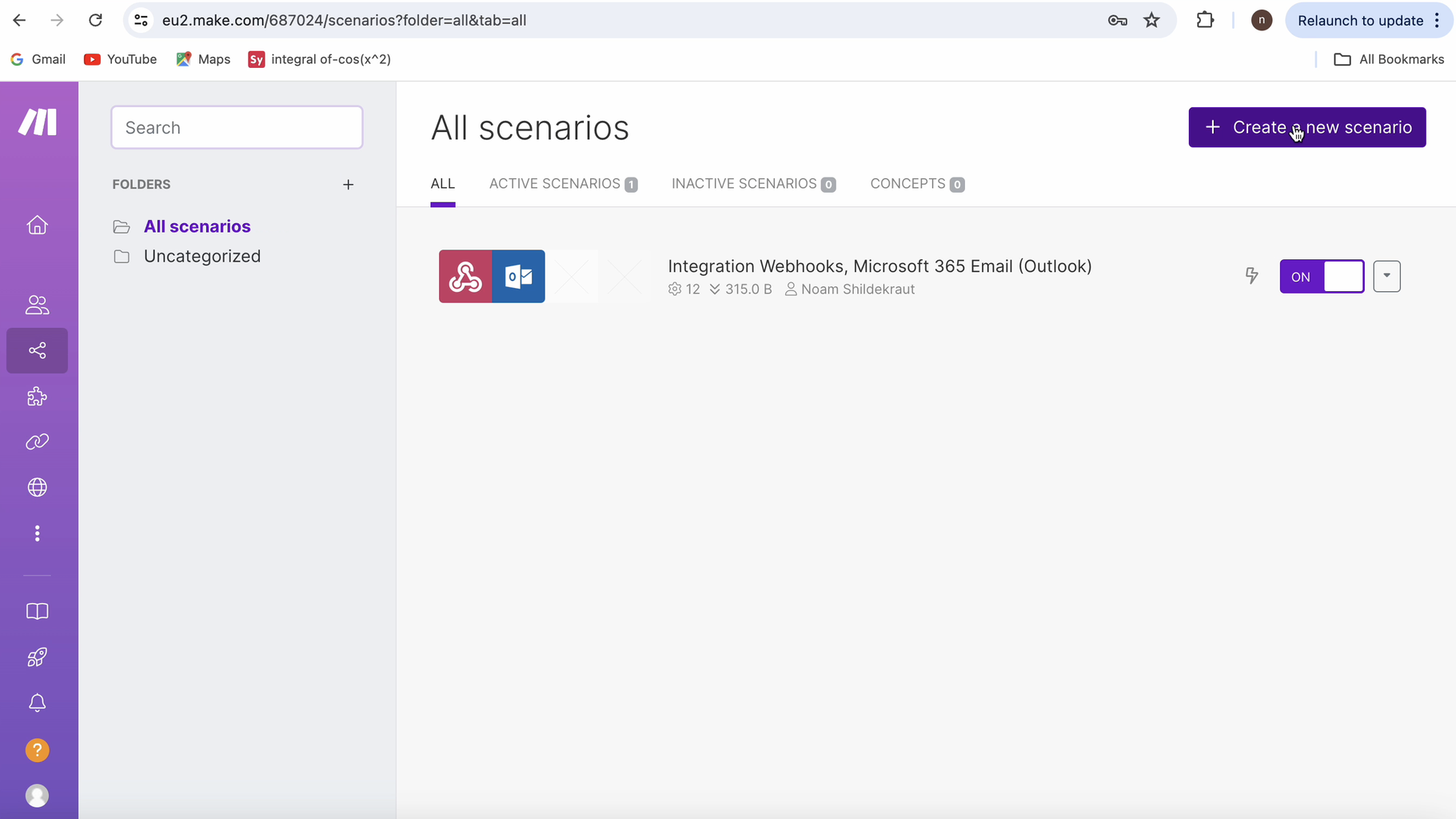Image resolution: width=1456 pixels, height=819 pixels.
Task: Go to the Home dashboard icon
Action: 38,226
